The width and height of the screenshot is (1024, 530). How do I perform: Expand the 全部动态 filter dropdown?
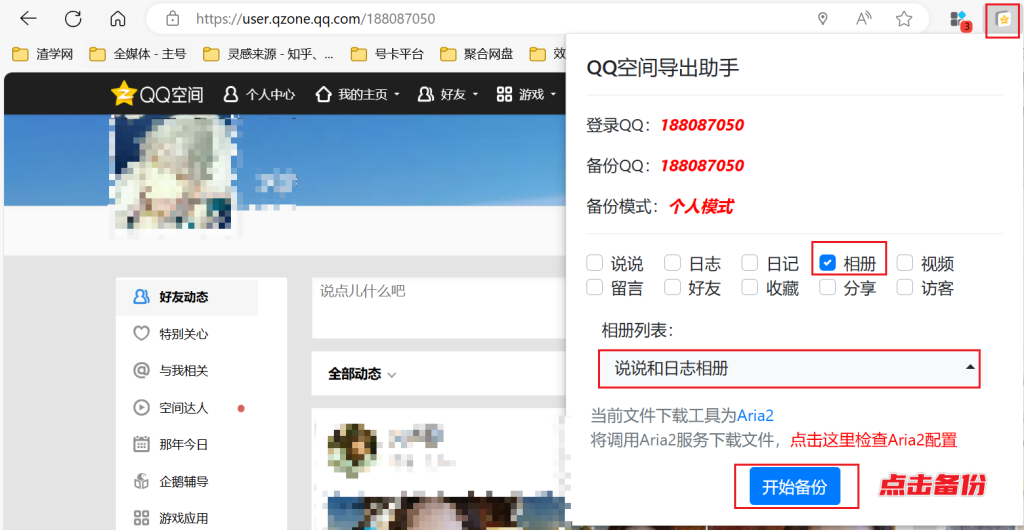point(362,374)
